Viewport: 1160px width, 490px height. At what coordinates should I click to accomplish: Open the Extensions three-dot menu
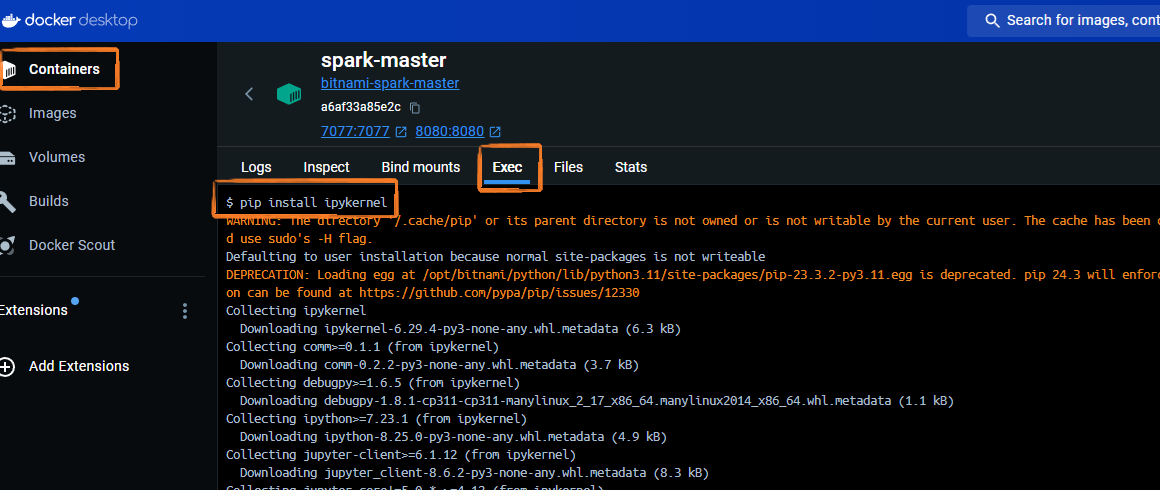pos(185,311)
